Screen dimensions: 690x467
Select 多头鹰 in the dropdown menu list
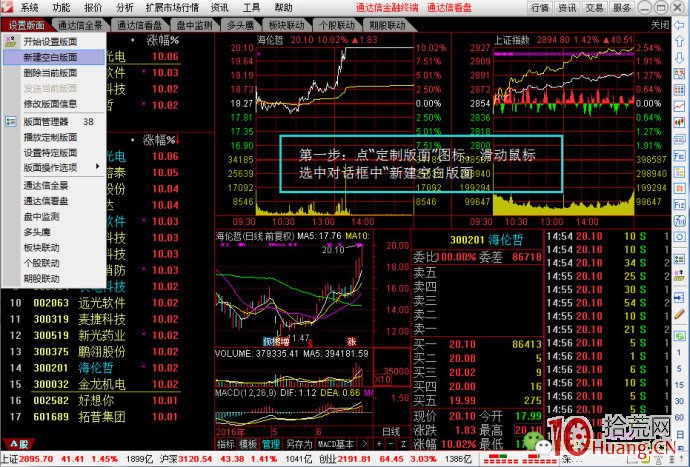54,232
